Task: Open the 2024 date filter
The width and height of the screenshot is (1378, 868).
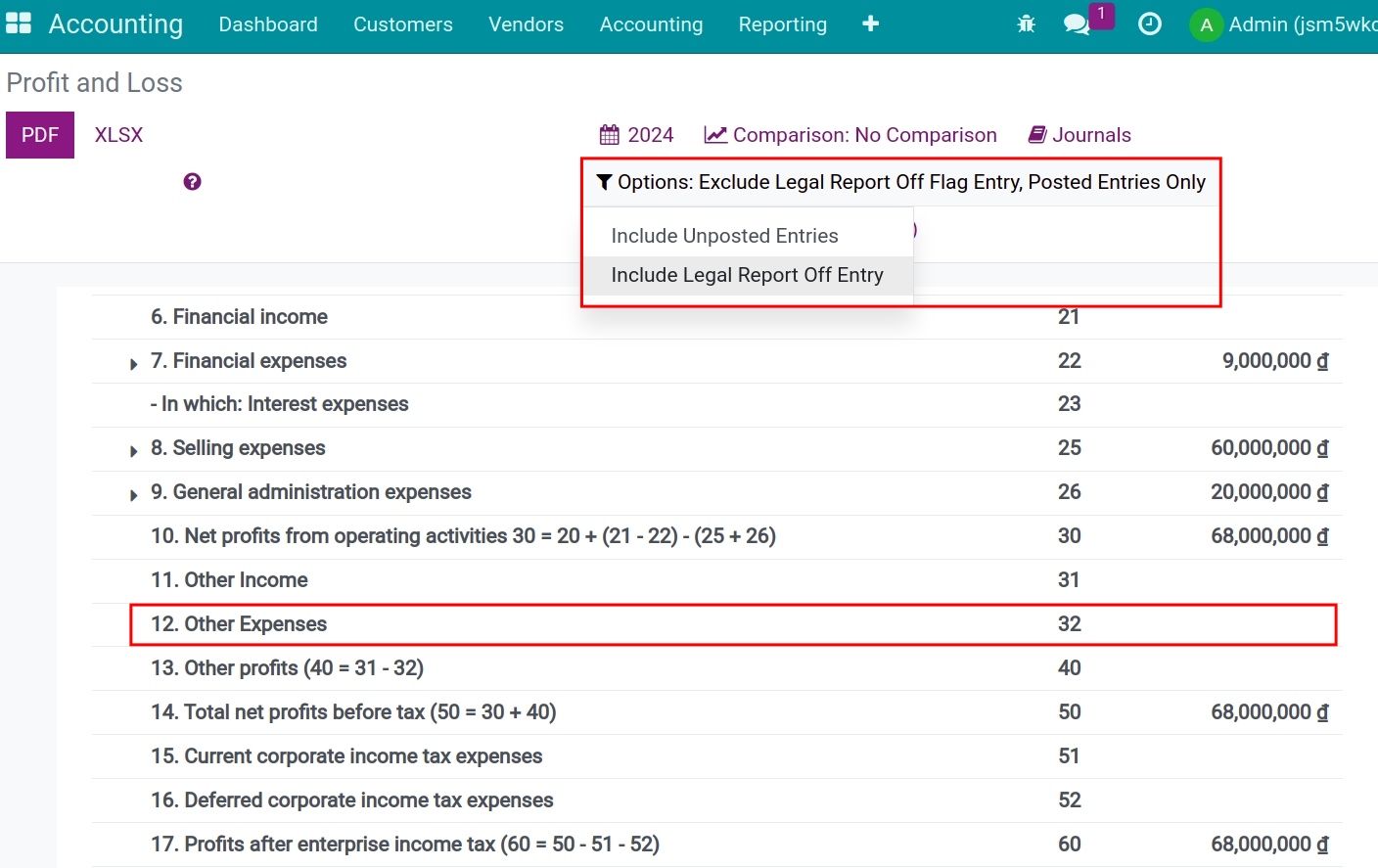Action: pos(637,135)
